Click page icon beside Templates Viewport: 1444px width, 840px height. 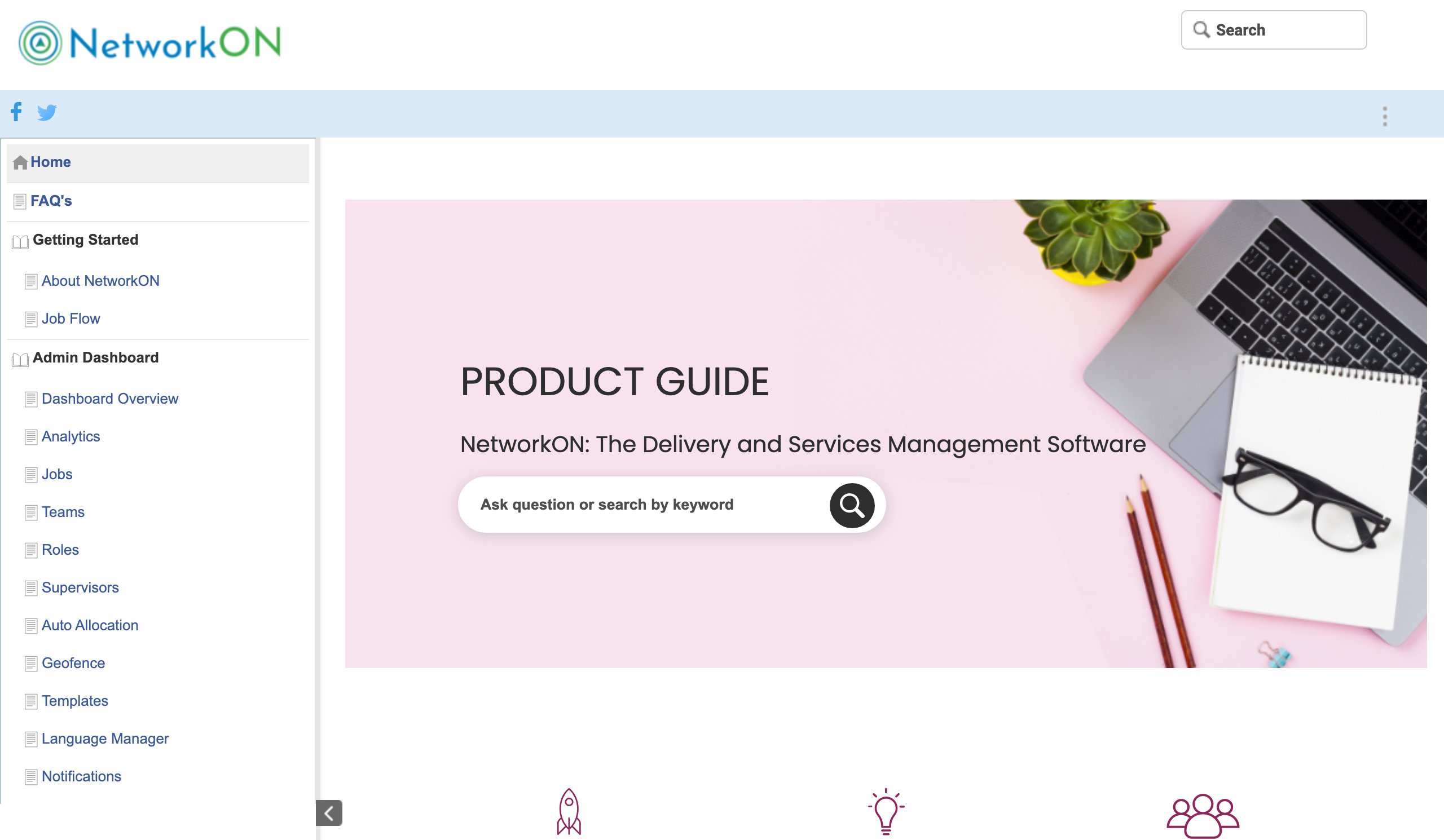click(31, 702)
